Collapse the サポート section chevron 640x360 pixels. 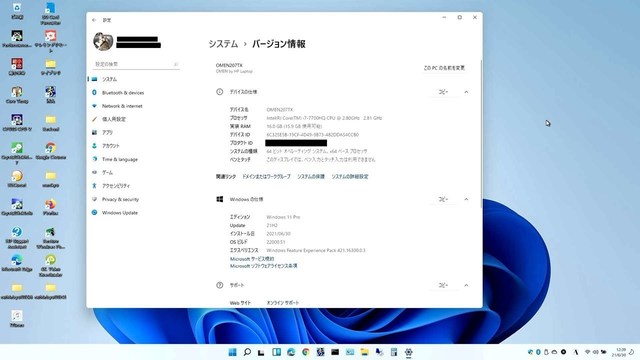click(466, 285)
